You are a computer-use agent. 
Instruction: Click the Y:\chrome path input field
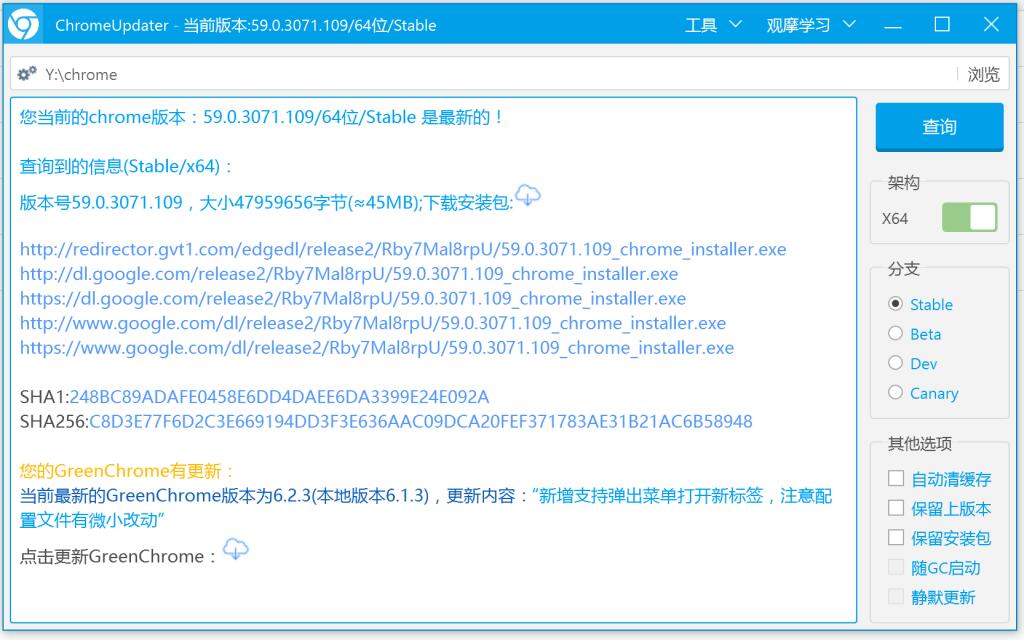point(490,74)
